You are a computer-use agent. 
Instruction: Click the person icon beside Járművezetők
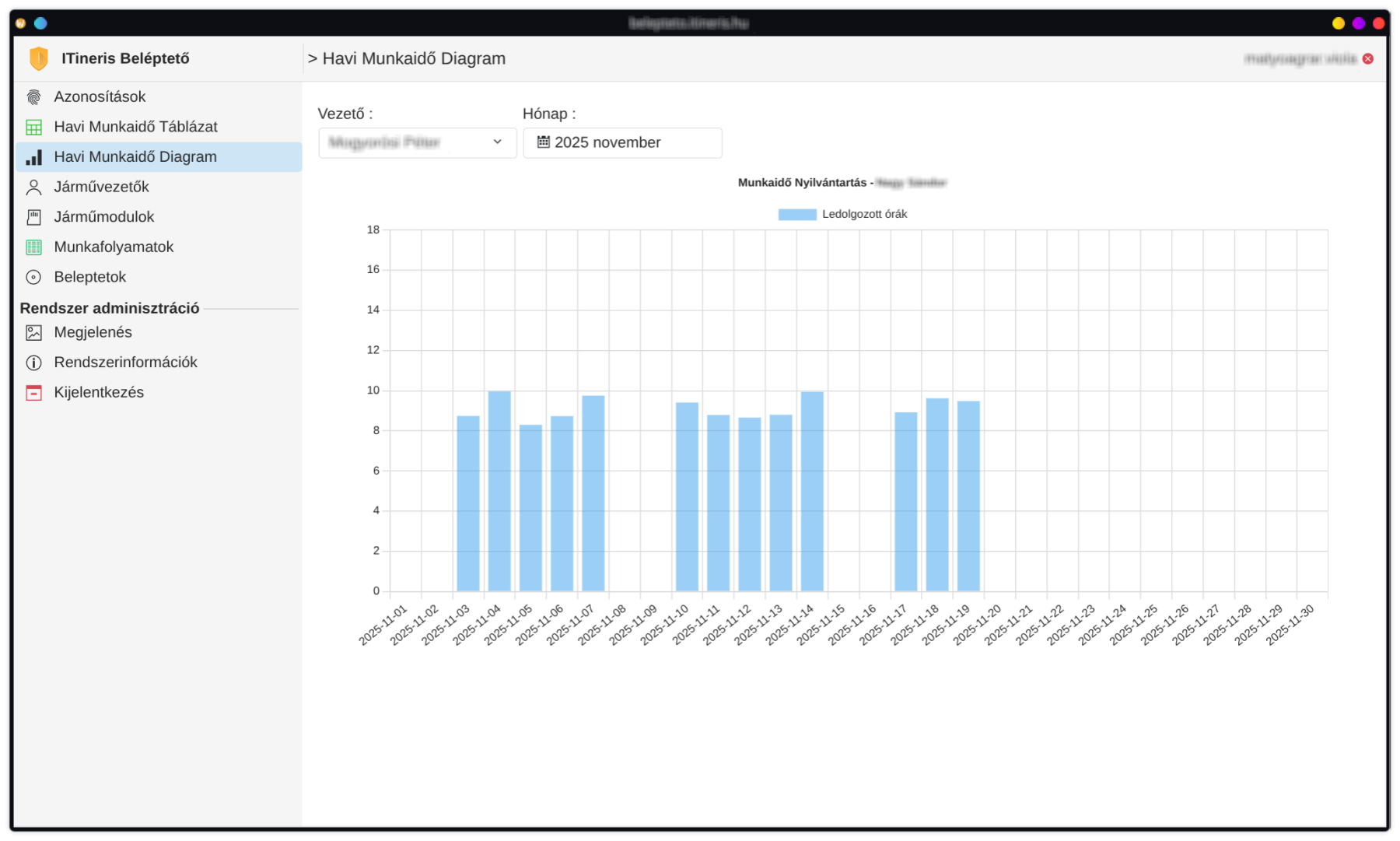(x=33, y=187)
